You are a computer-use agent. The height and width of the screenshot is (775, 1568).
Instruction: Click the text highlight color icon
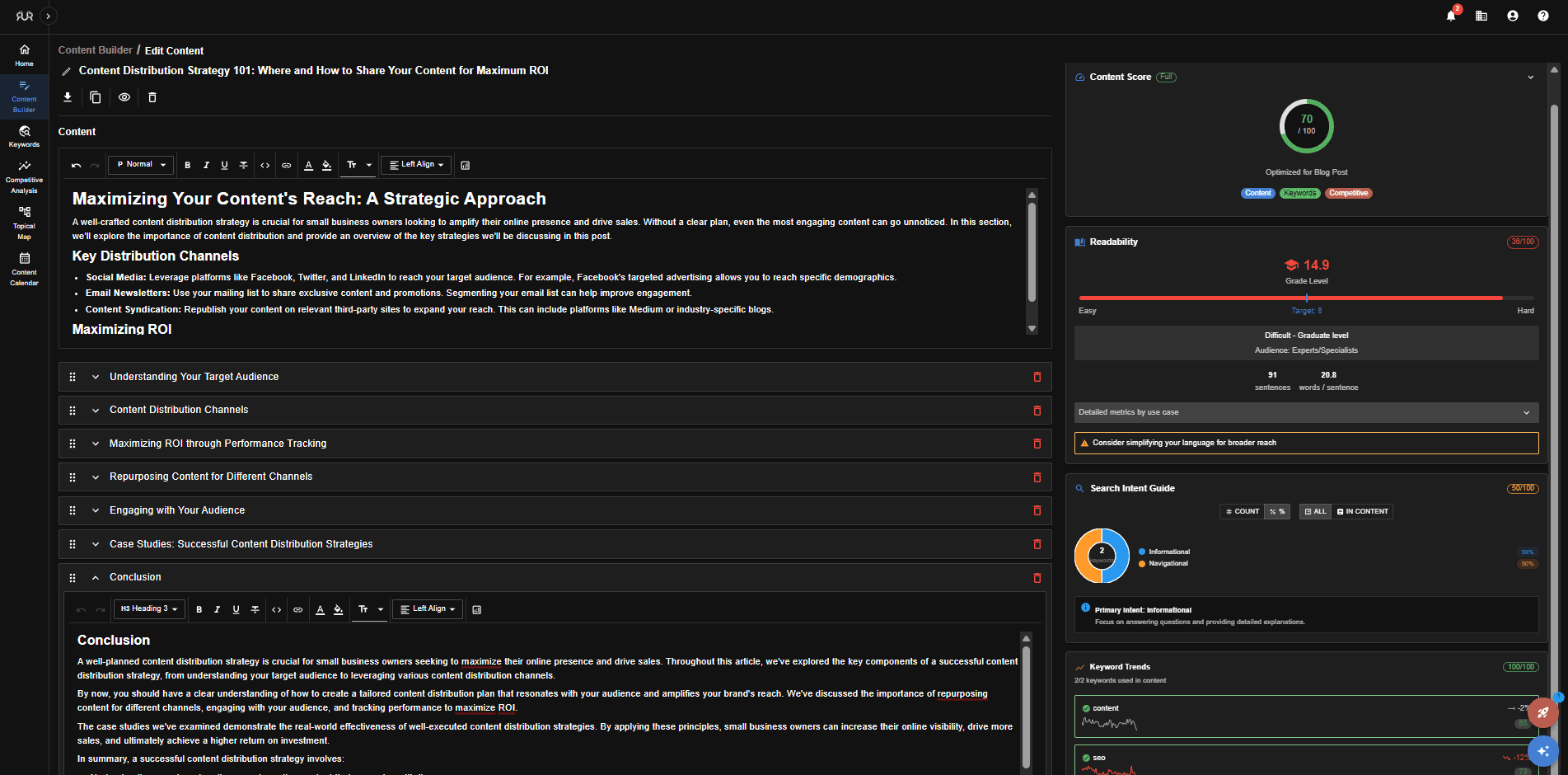pyautogui.click(x=327, y=165)
